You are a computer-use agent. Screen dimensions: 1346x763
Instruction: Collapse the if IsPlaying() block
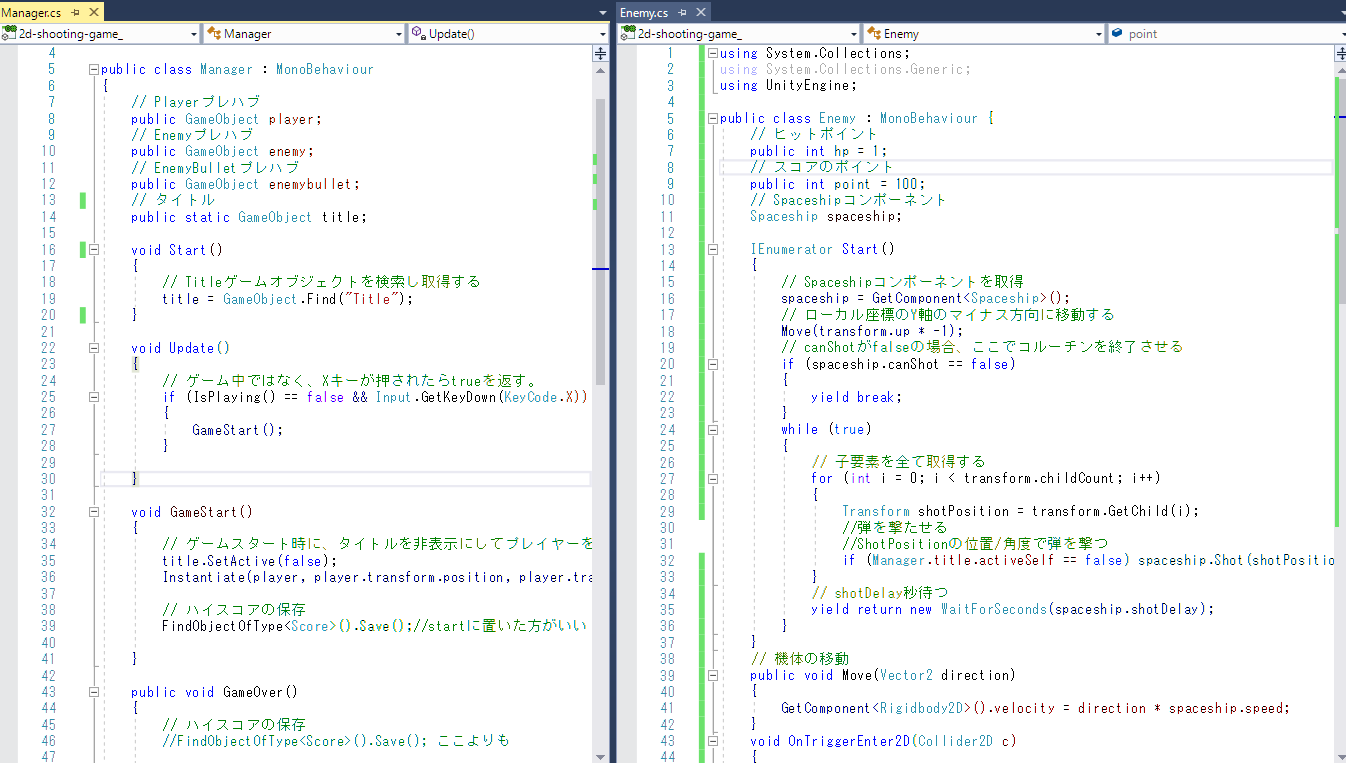coord(94,397)
